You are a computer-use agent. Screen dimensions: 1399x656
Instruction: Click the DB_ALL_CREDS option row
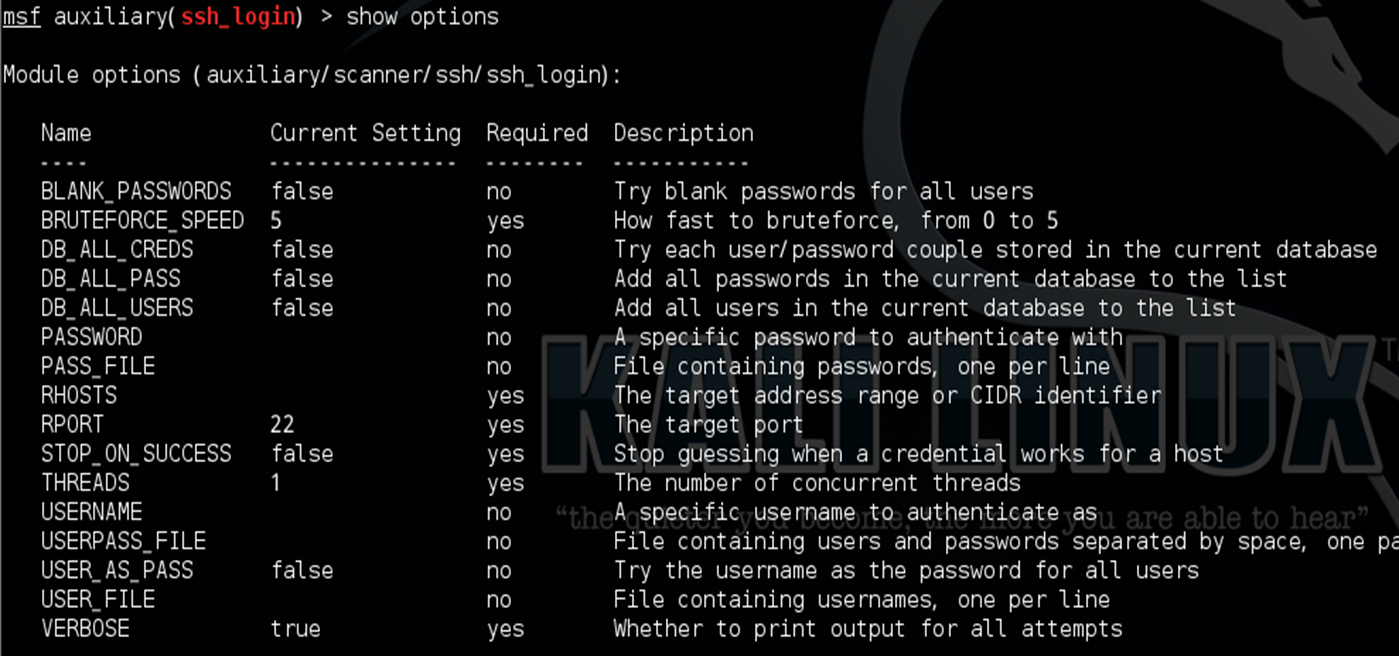tap(709, 249)
